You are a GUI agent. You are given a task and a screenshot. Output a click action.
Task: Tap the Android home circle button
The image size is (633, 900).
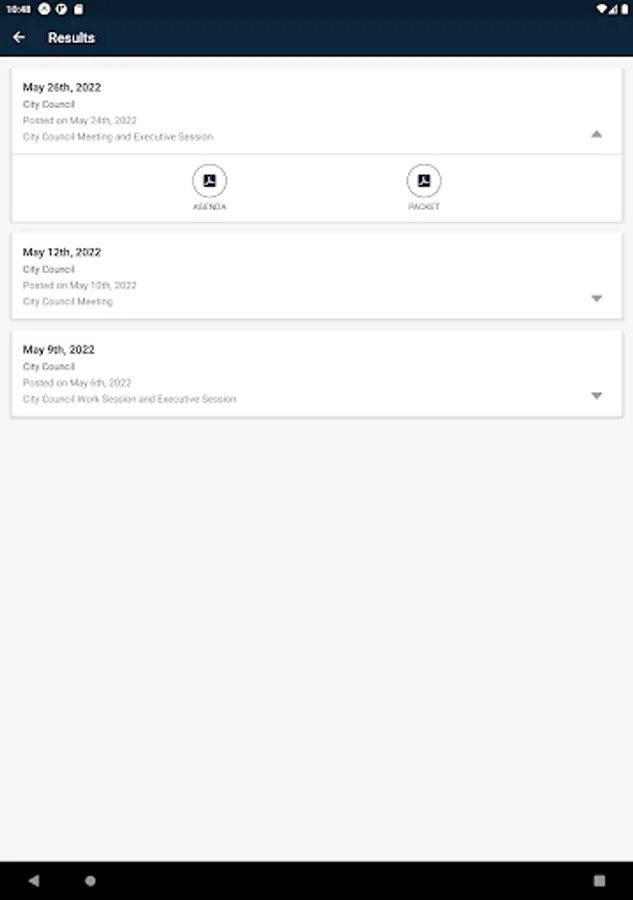click(91, 881)
